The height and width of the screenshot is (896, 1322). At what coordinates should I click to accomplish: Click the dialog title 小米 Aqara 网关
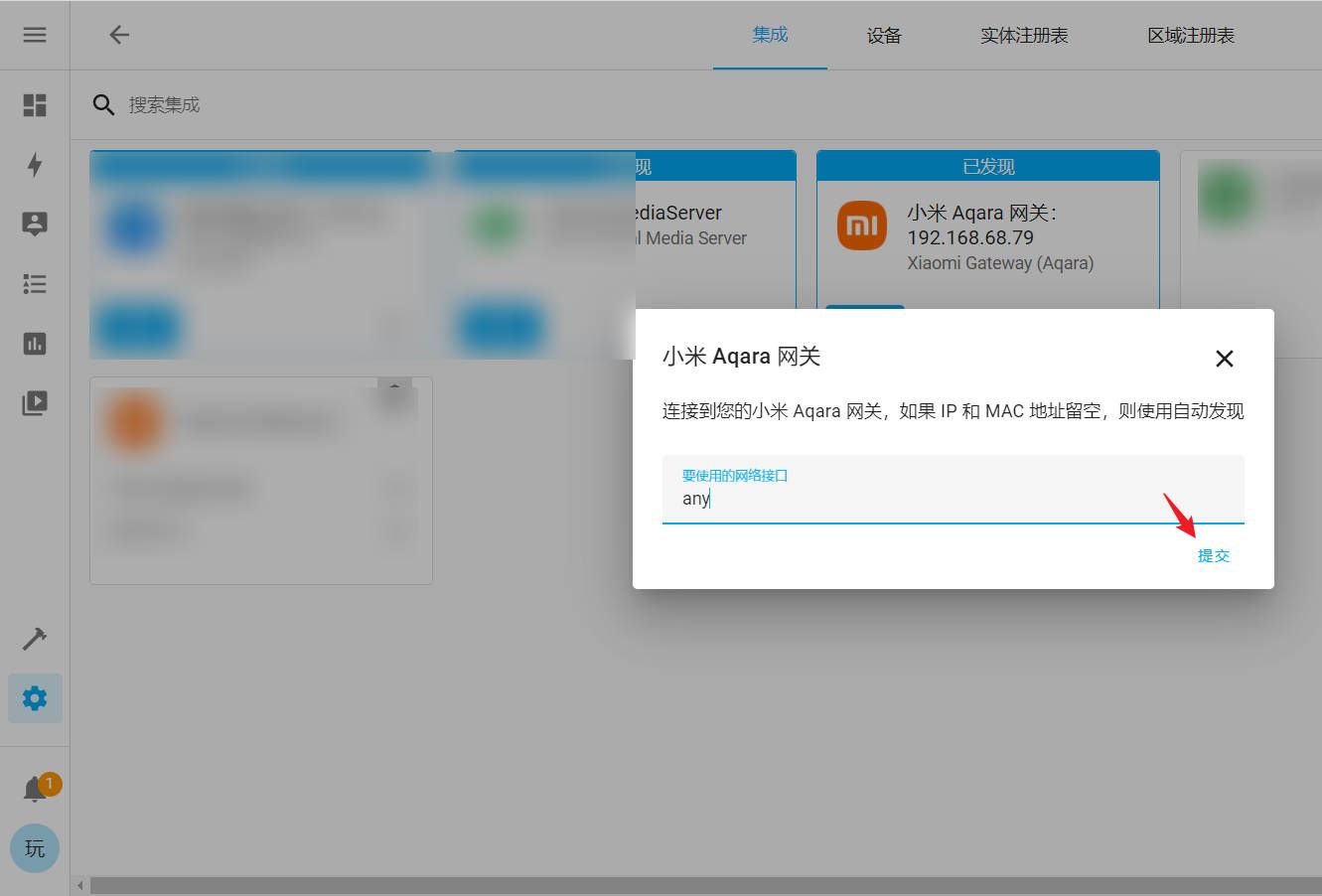point(741,357)
